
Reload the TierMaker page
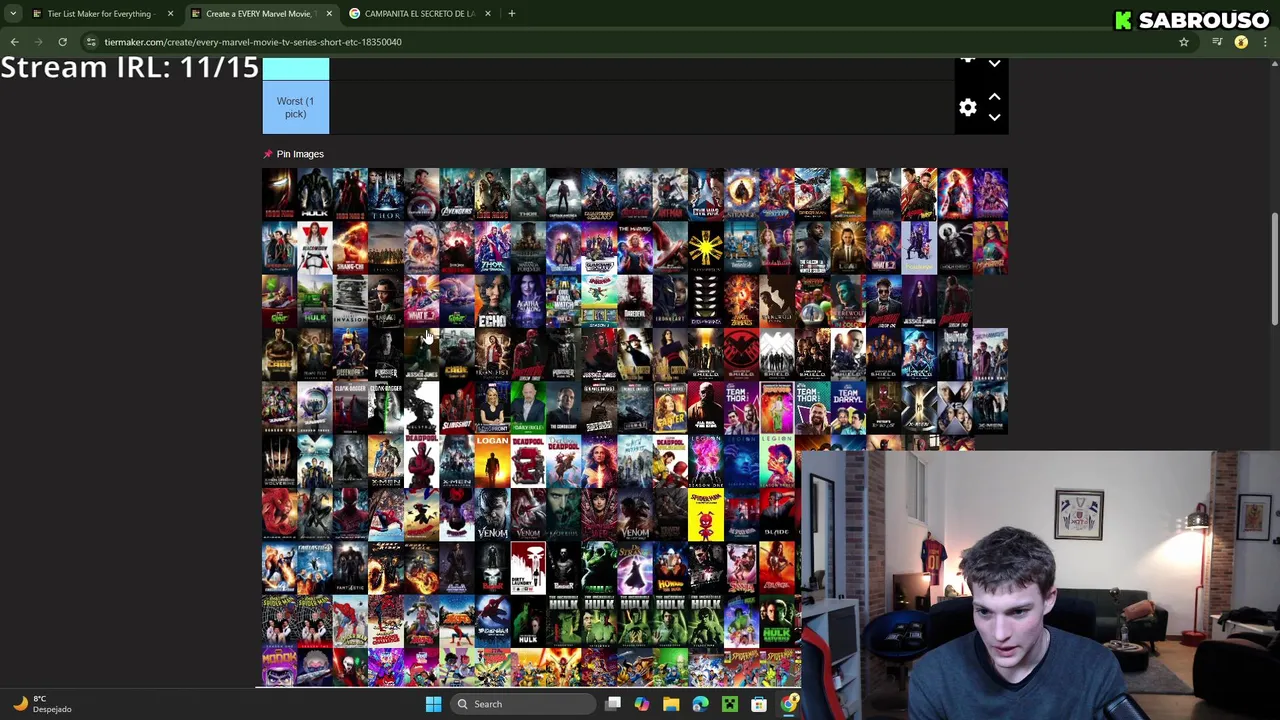(62, 42)
